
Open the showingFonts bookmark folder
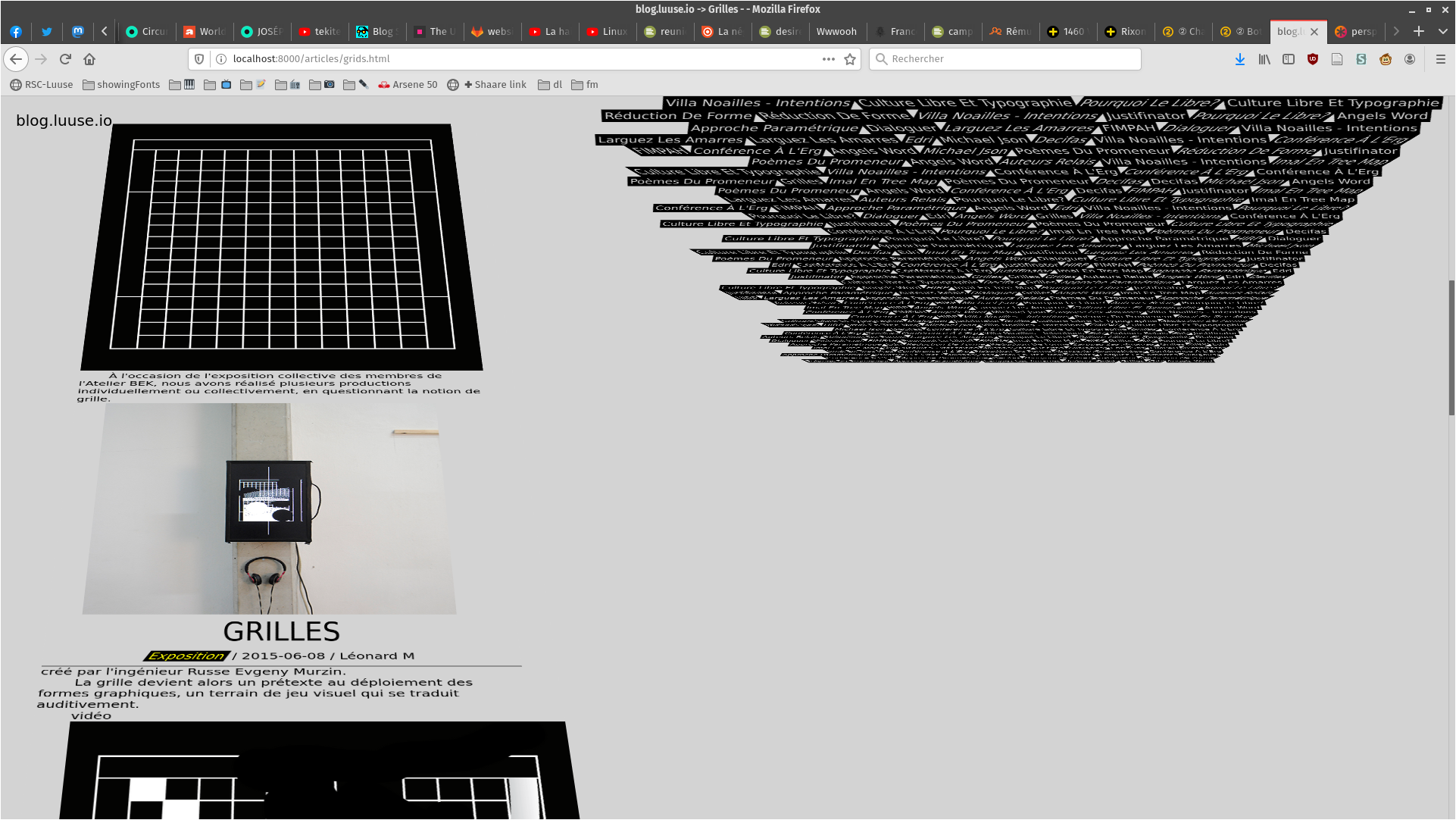tap(121, 85)
